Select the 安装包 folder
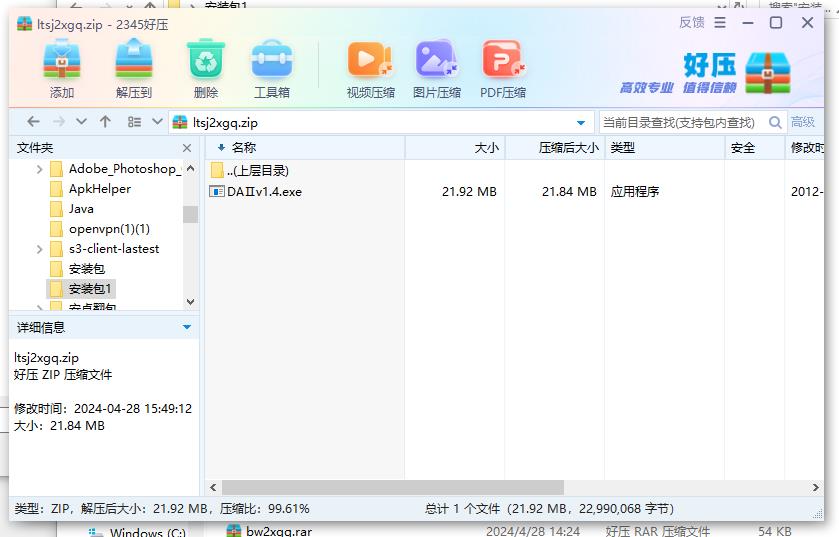 pyautogui.click(x=77, y=269)
